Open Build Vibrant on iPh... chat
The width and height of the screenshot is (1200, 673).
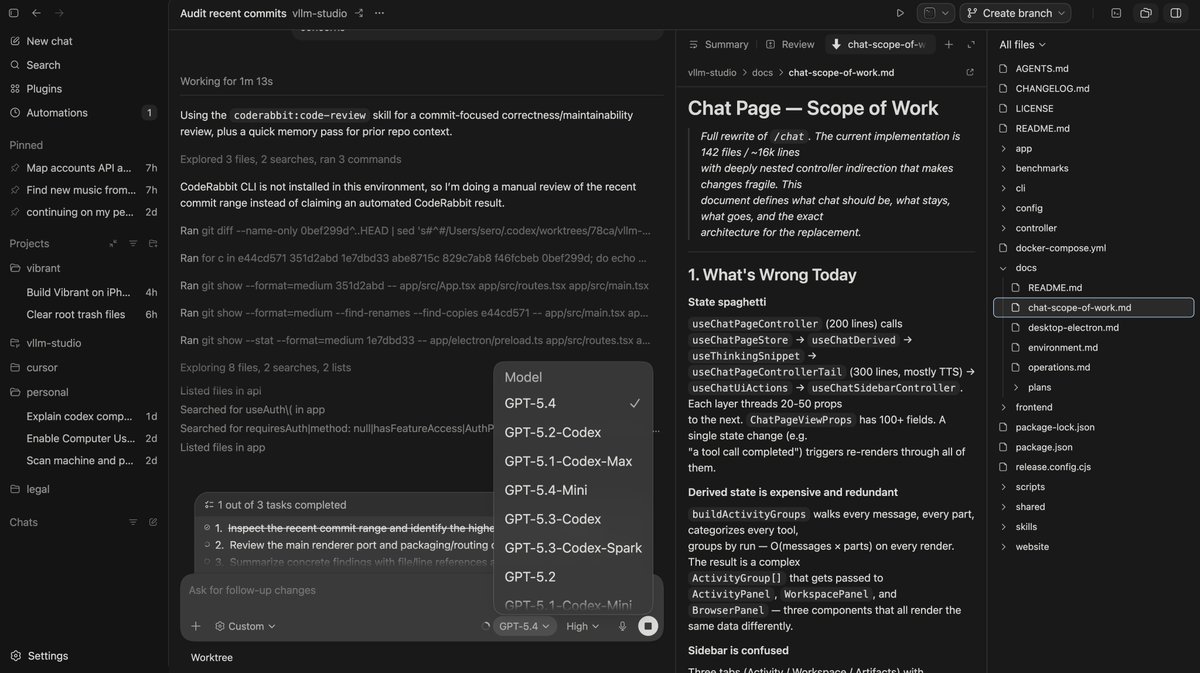point(78,292)
